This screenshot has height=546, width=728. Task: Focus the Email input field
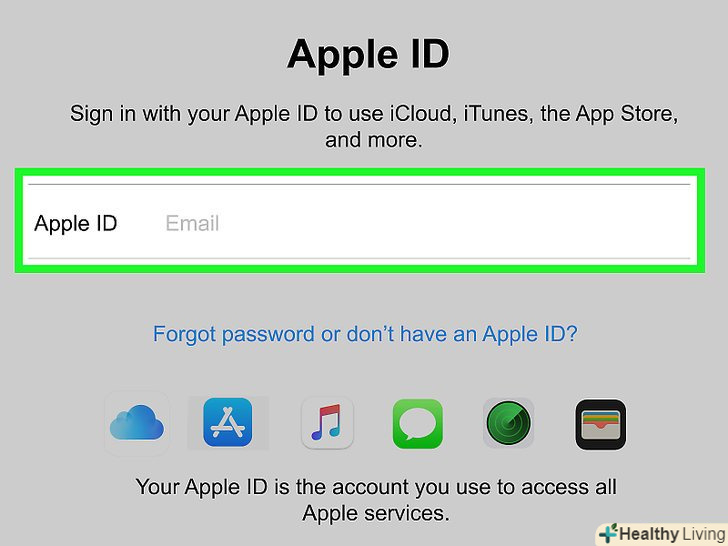426,223
